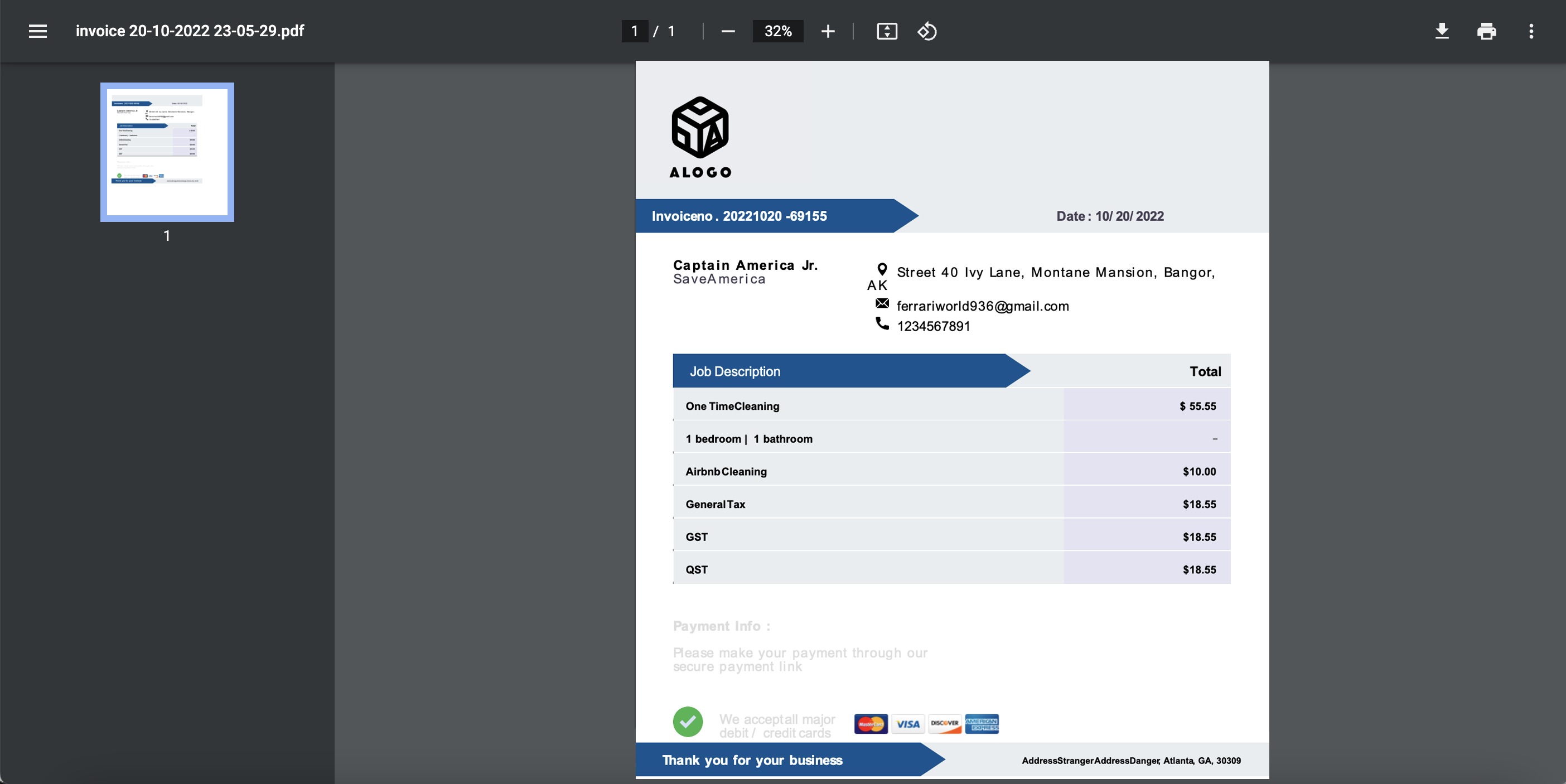Rotate the document counterclockwise
The width and height of the screenshot is (1566, 784).
(x=926, y=31)
